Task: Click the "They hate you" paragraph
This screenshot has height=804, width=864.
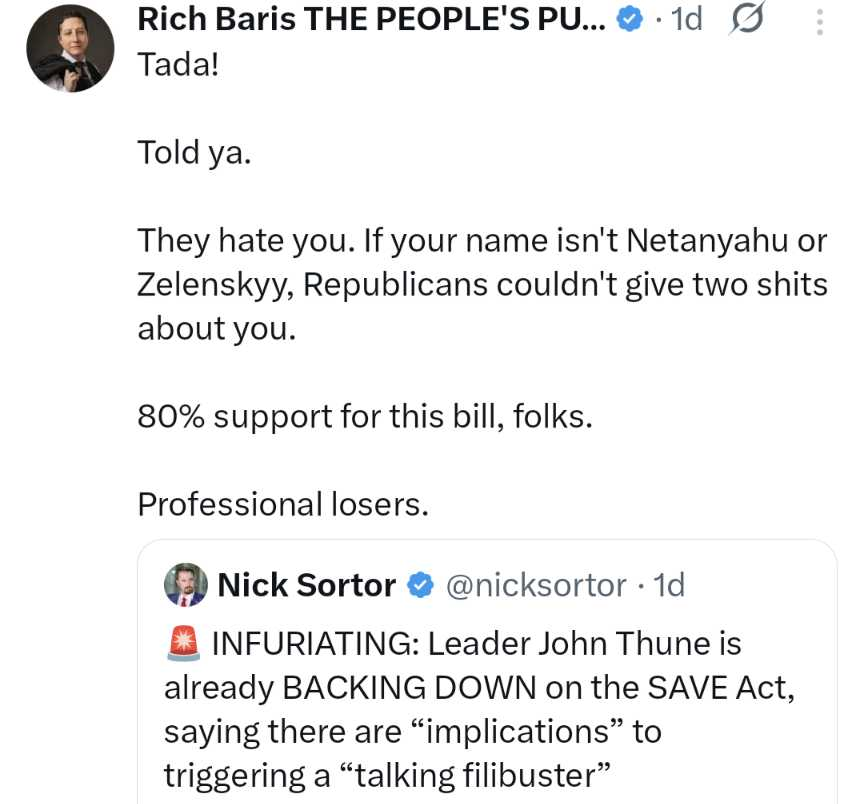Action: [x=480, y=285]
